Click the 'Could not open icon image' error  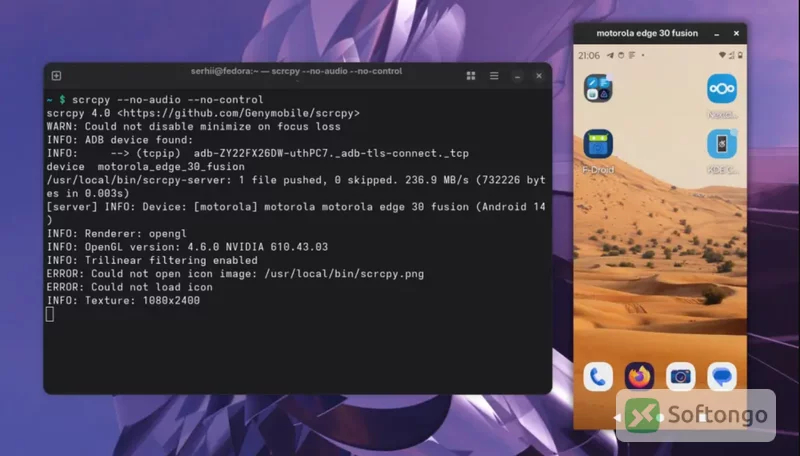coord(235,274)
